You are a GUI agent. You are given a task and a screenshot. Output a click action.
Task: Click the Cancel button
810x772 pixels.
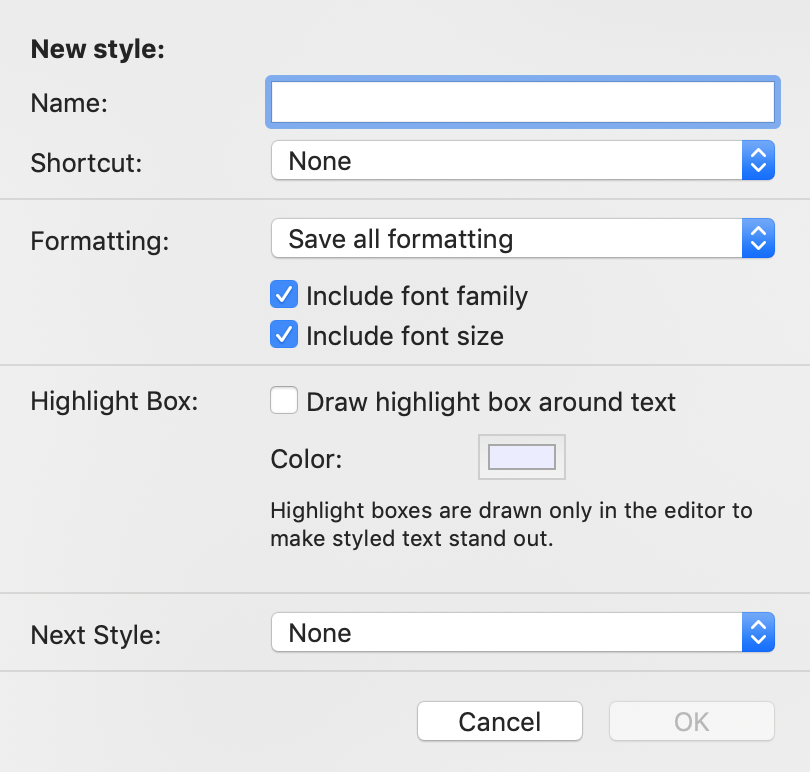[x=500, y=721]
